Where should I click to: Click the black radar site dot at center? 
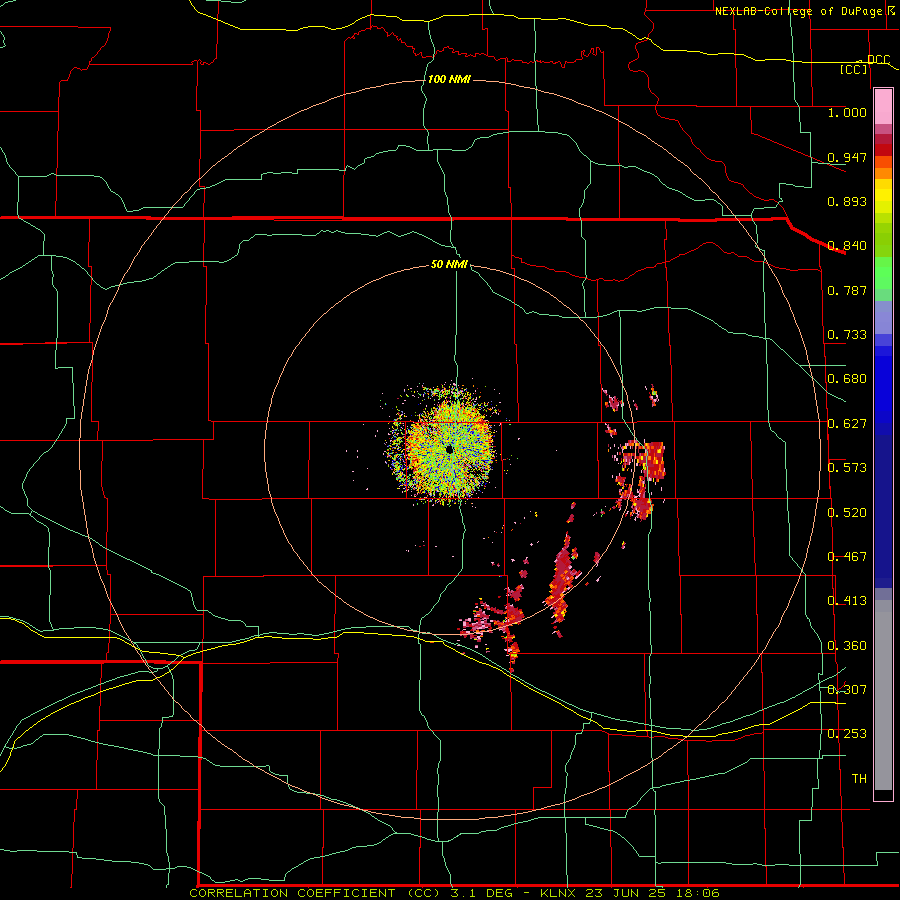(449, 449)
